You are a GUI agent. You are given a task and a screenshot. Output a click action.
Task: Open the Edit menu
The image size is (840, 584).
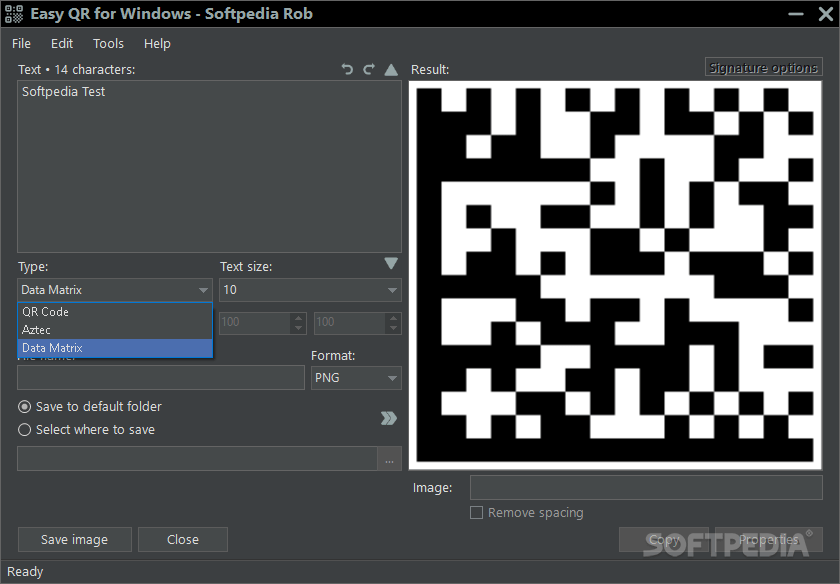coord(62,43)
